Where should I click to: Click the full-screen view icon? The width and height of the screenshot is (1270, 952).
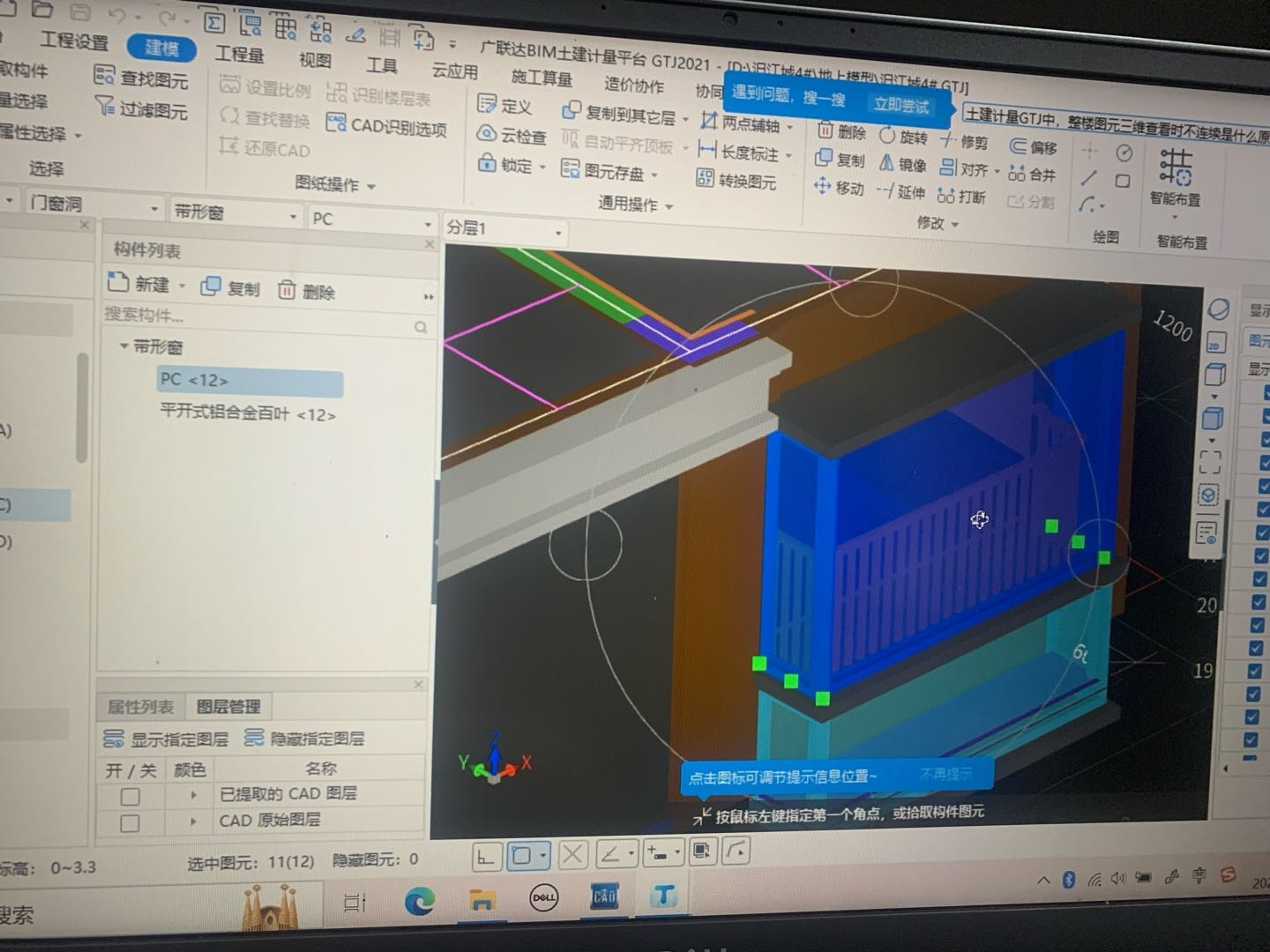(x=1210, y=461)
